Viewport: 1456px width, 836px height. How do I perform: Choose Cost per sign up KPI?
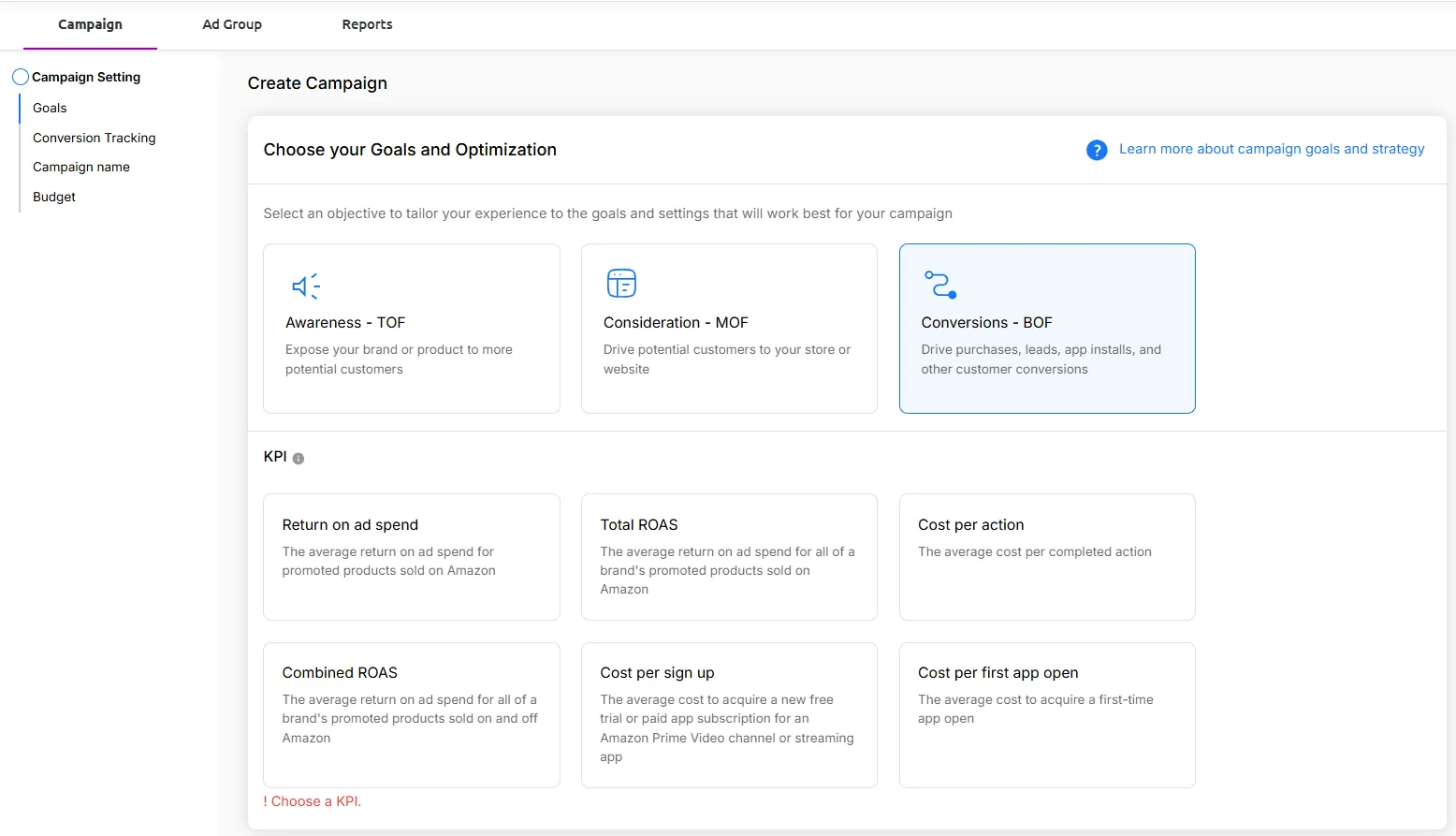729,715
